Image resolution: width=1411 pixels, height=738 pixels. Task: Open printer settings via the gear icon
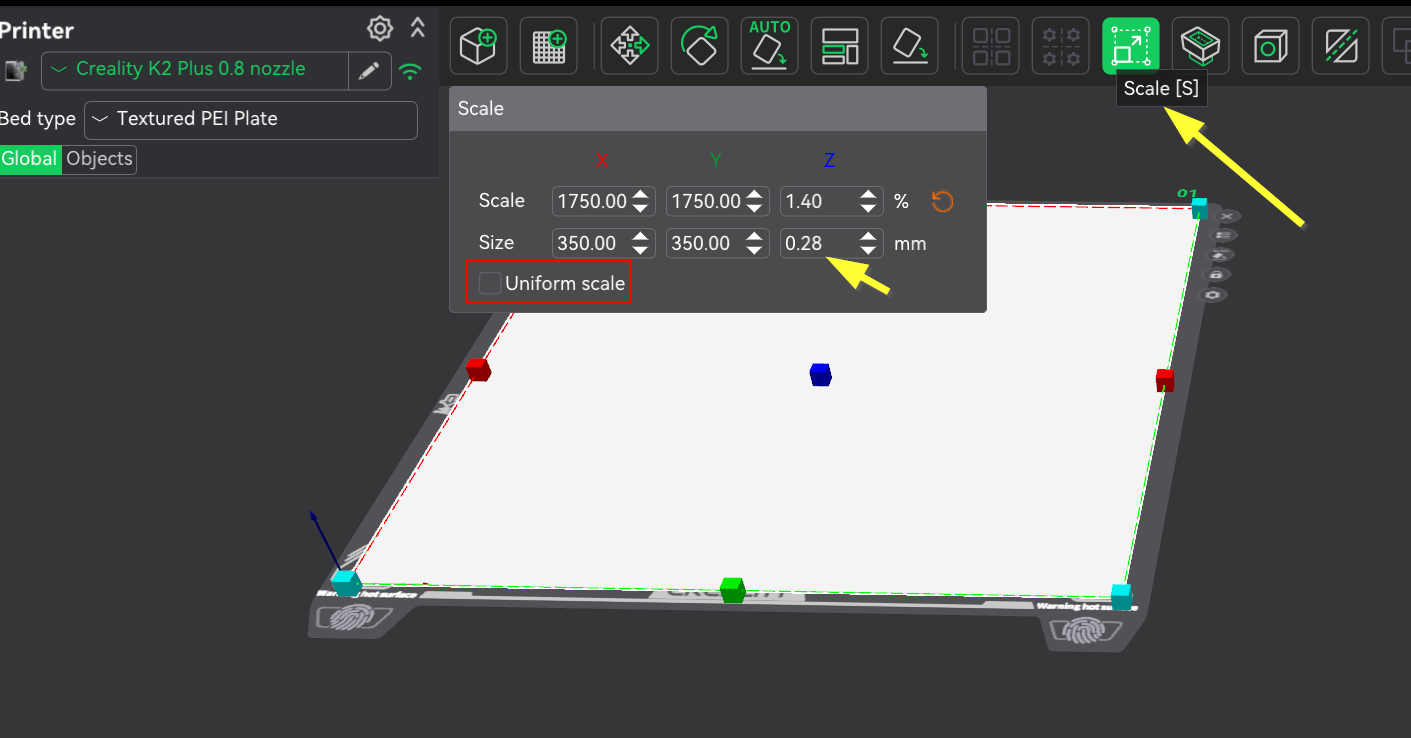pyautogui.click(x=379, y=28)
